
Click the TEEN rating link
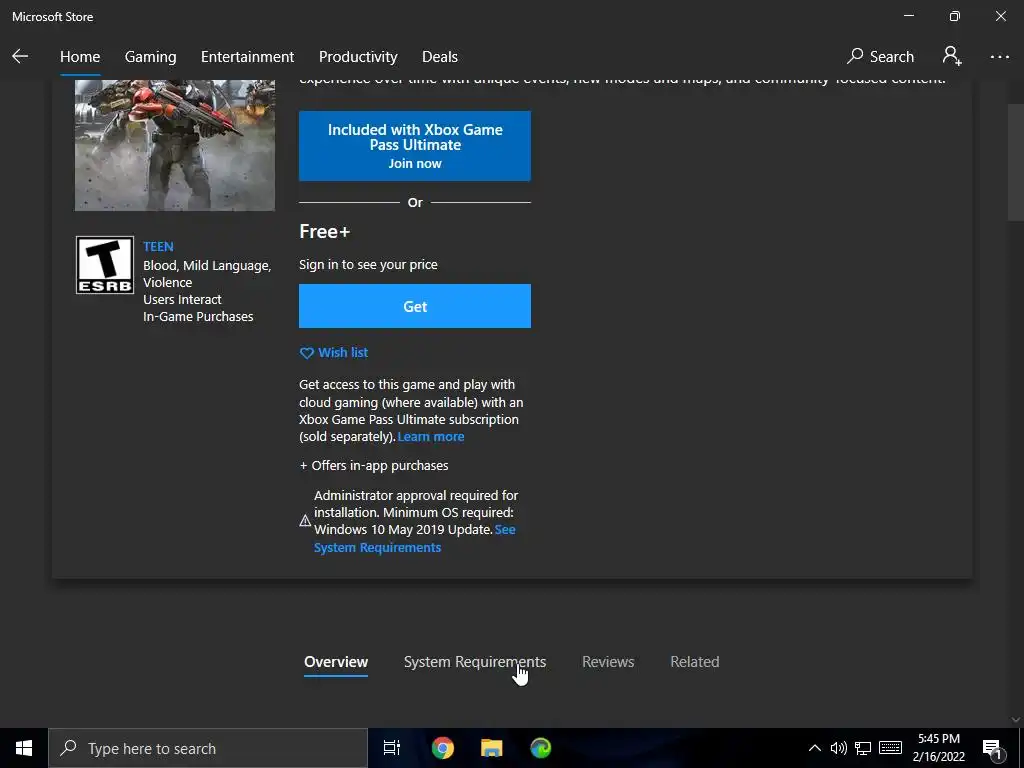coord(158,246)
